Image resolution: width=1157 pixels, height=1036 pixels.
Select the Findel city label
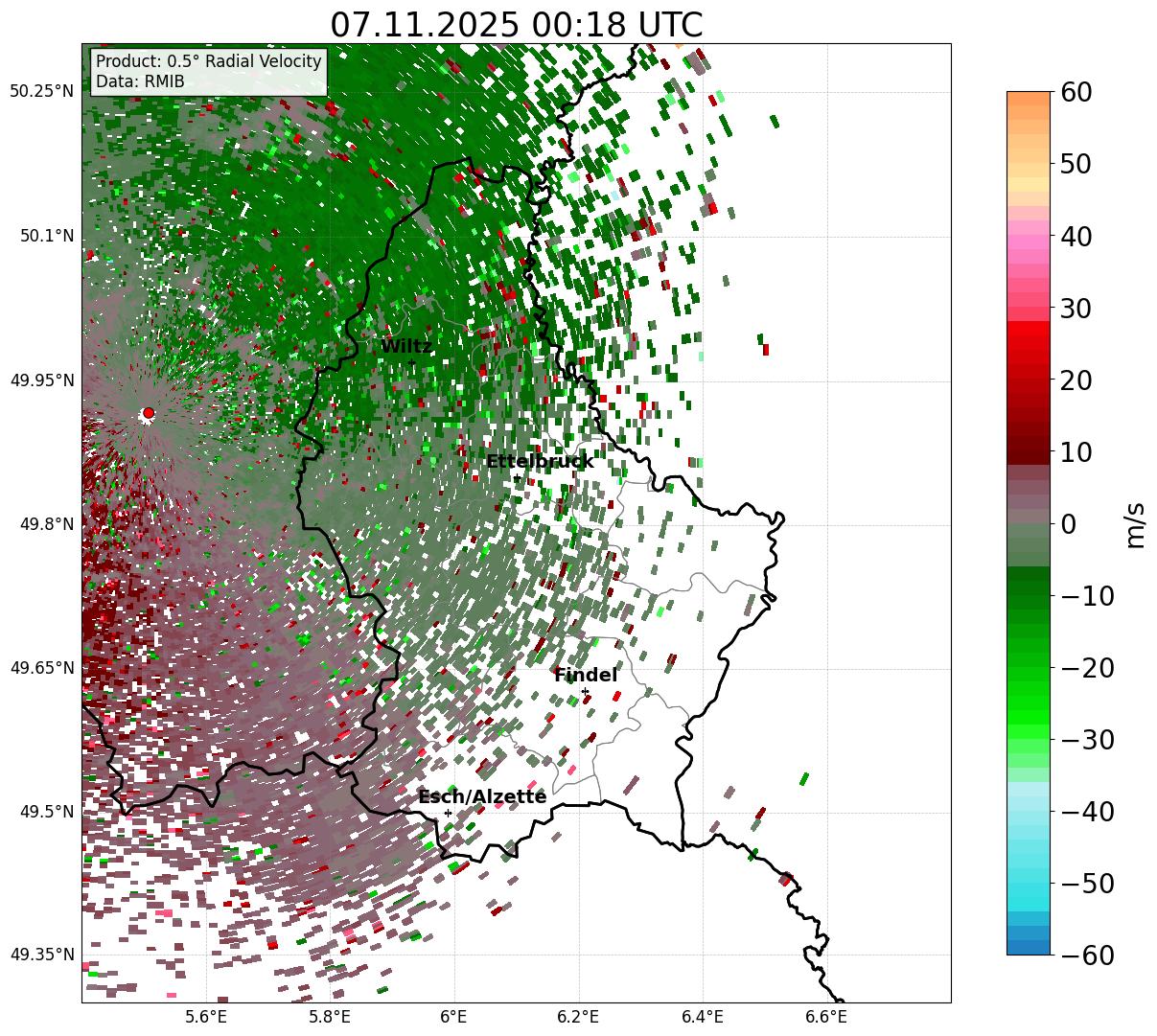[x=586, y=676]
